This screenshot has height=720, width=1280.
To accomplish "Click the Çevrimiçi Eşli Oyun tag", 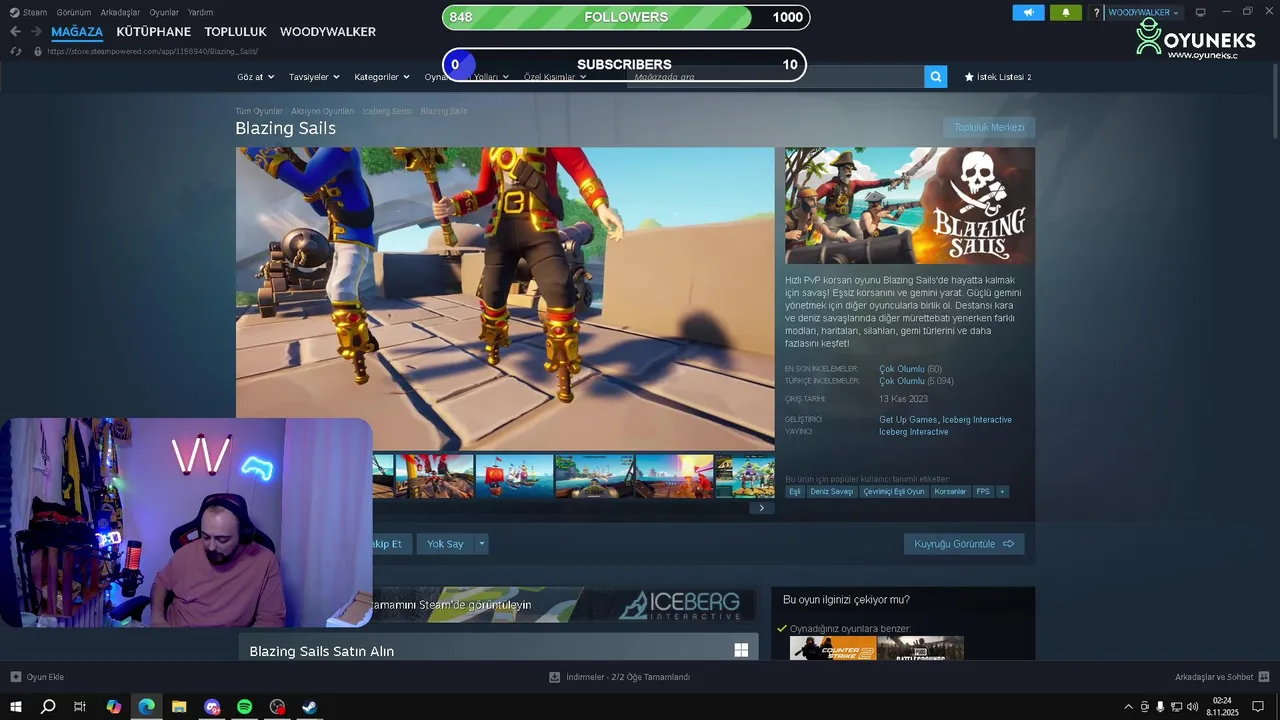I will click(x=894, y=491).
